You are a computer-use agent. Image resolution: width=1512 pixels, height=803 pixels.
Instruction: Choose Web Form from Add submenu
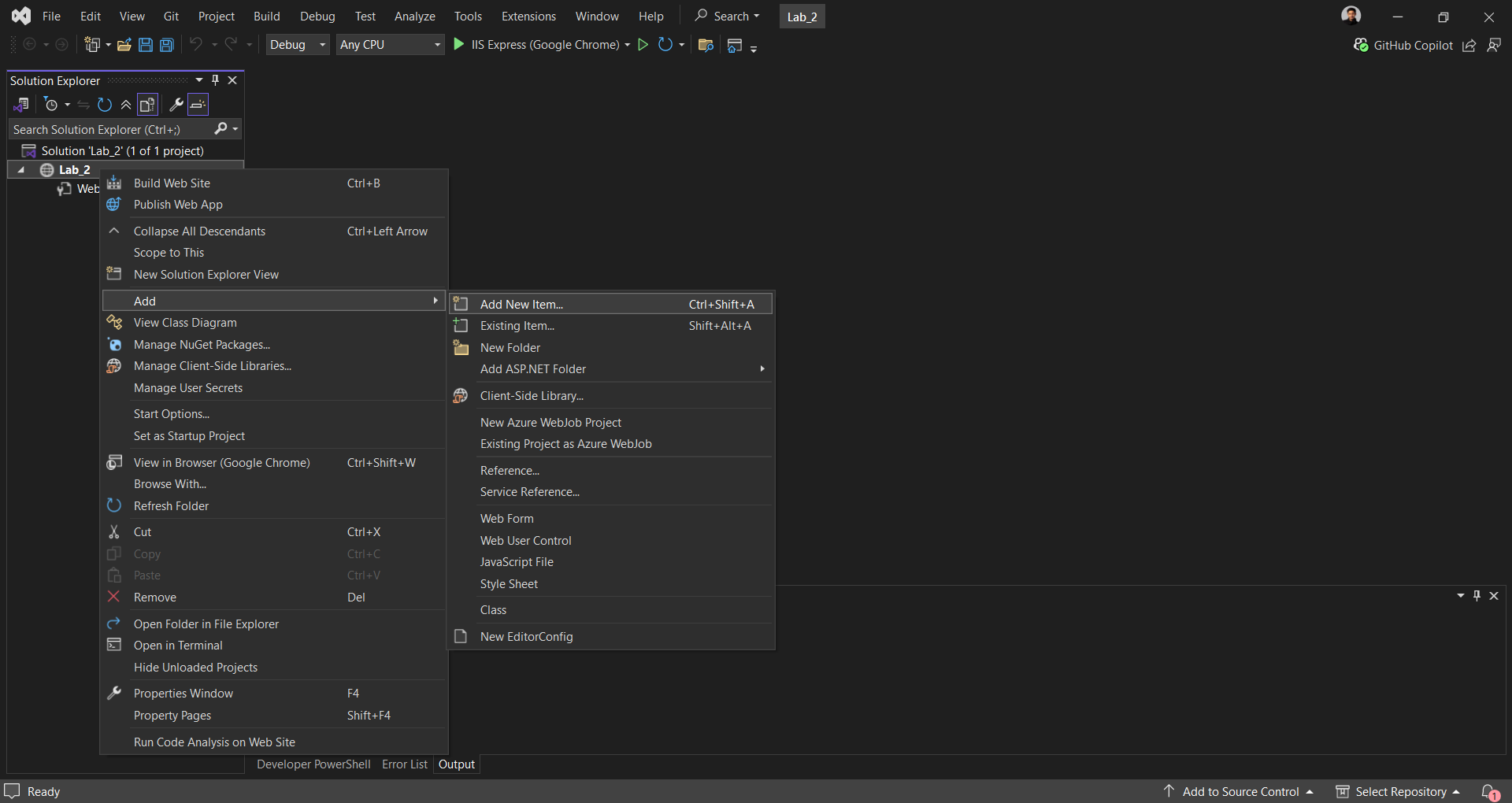tap(610, 519)
